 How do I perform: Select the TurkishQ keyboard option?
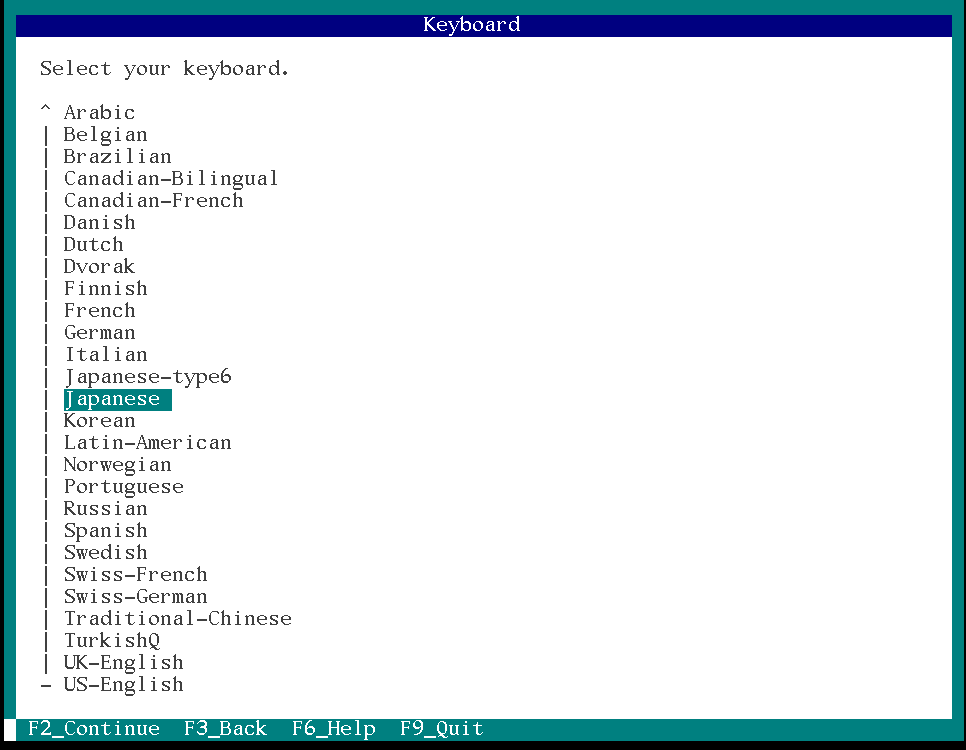pyautogui.click(x=112, y=641)
